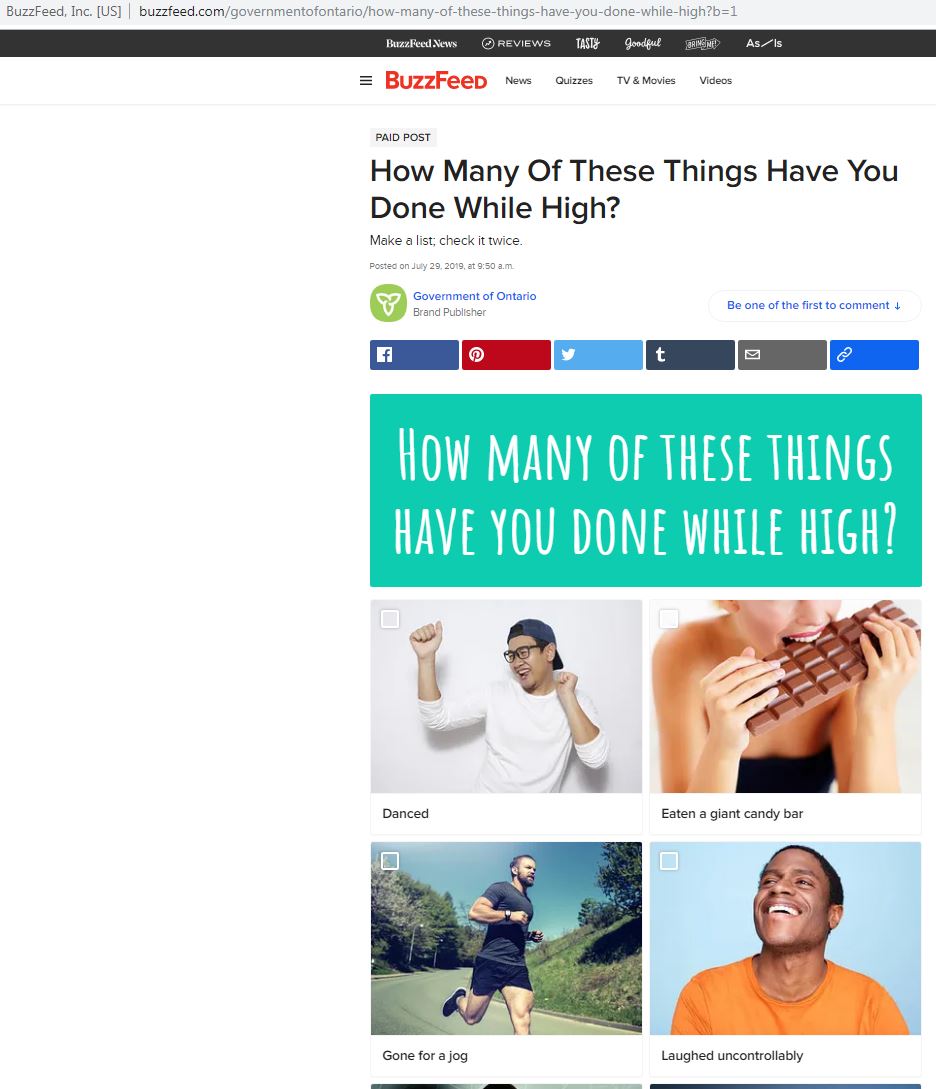Open the TV & Movies section
The height and width of the screenshot is (1089, 936).
(x=646, y=81)
